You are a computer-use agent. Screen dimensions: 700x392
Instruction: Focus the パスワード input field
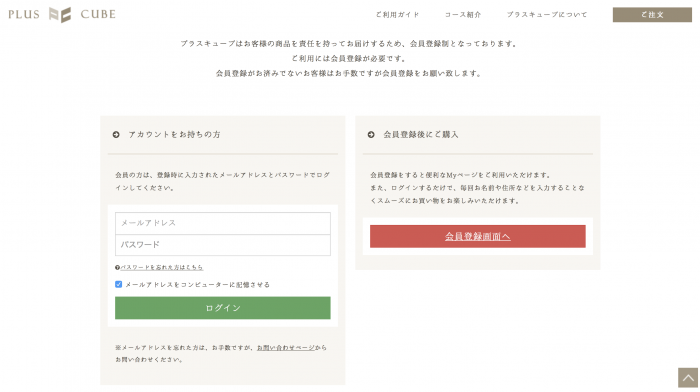pos(223,245)
